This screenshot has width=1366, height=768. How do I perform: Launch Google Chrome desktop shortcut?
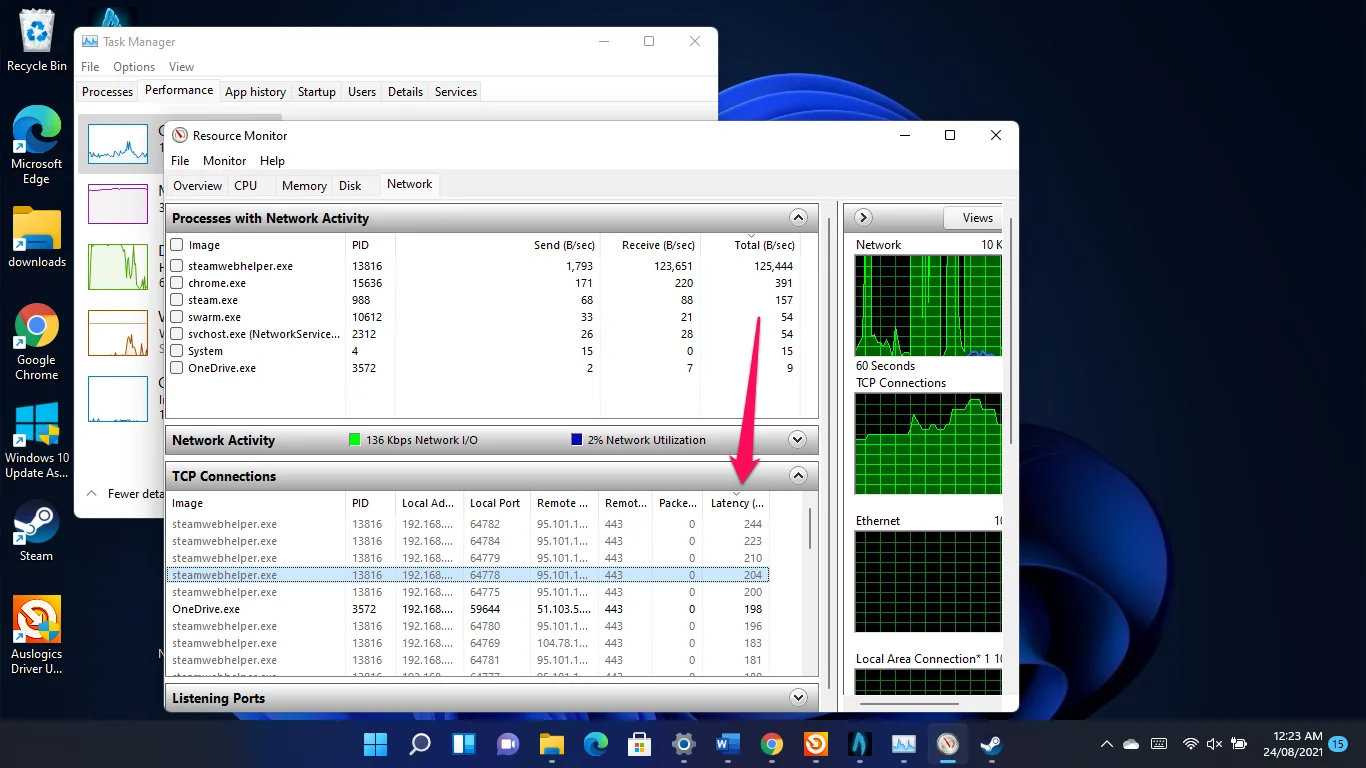pyautogui.click(x=37, y=343)
